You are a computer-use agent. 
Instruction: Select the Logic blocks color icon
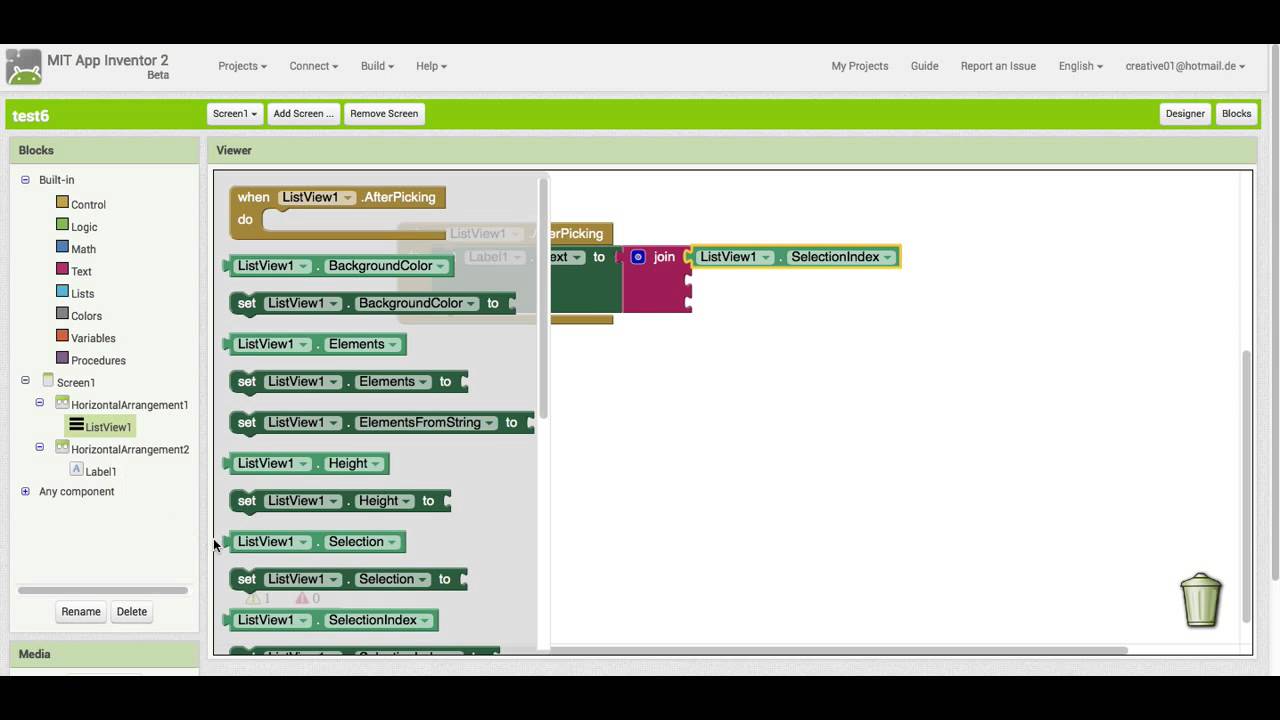(62, 225)
